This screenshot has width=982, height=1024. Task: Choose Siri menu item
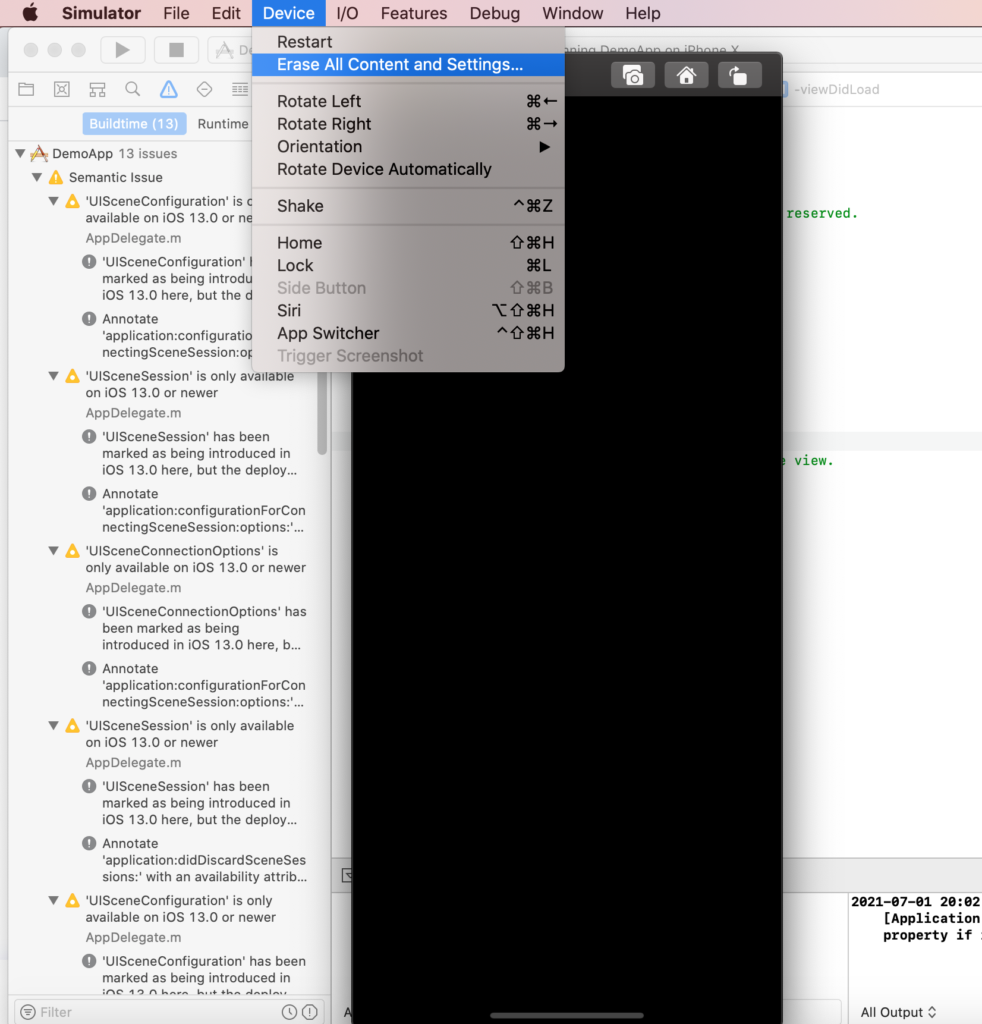coord(408,310)
